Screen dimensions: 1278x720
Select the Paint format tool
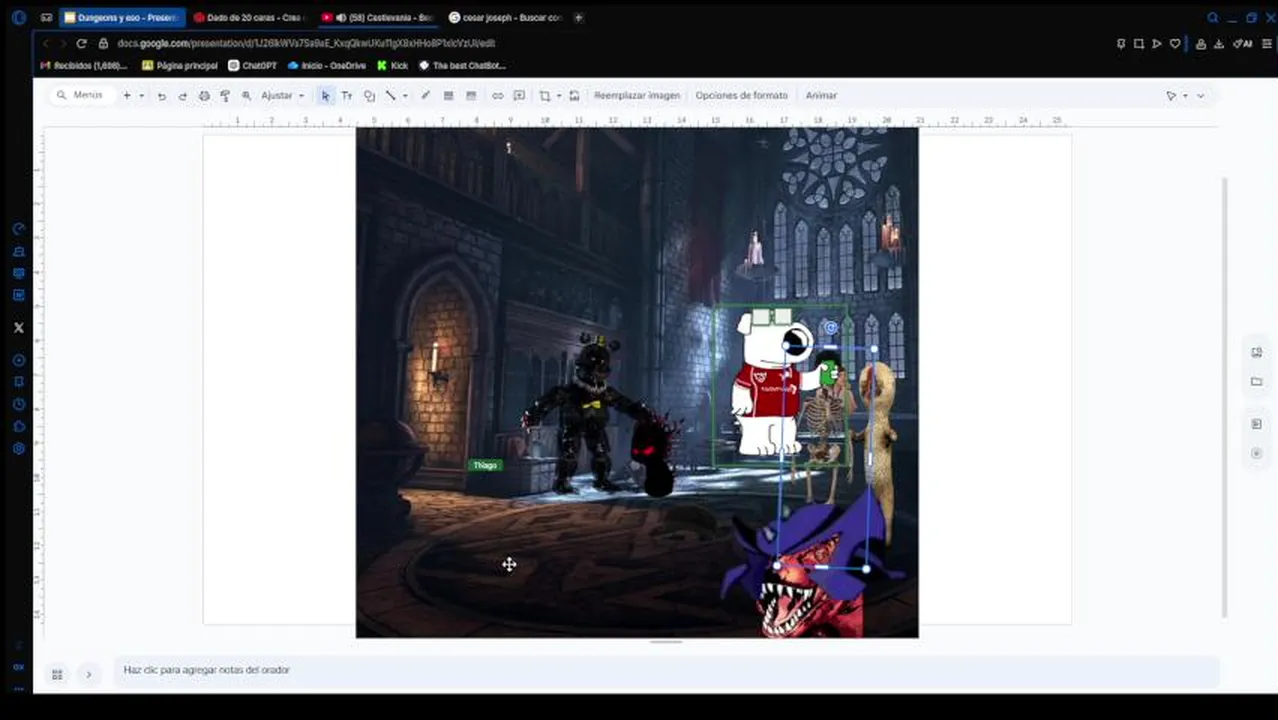[x=225, y=96]
